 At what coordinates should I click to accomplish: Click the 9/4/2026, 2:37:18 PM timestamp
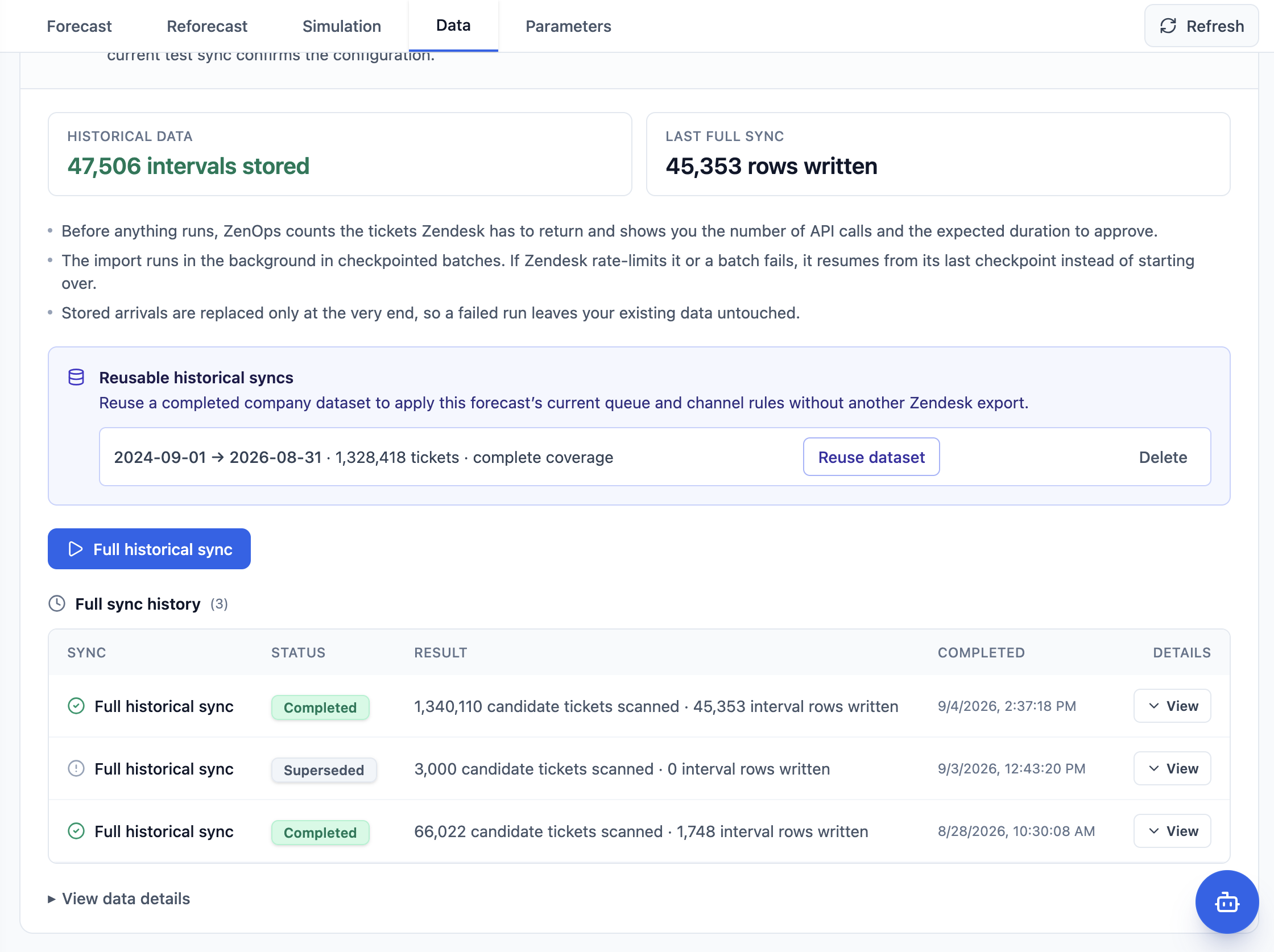(1007, 706)
